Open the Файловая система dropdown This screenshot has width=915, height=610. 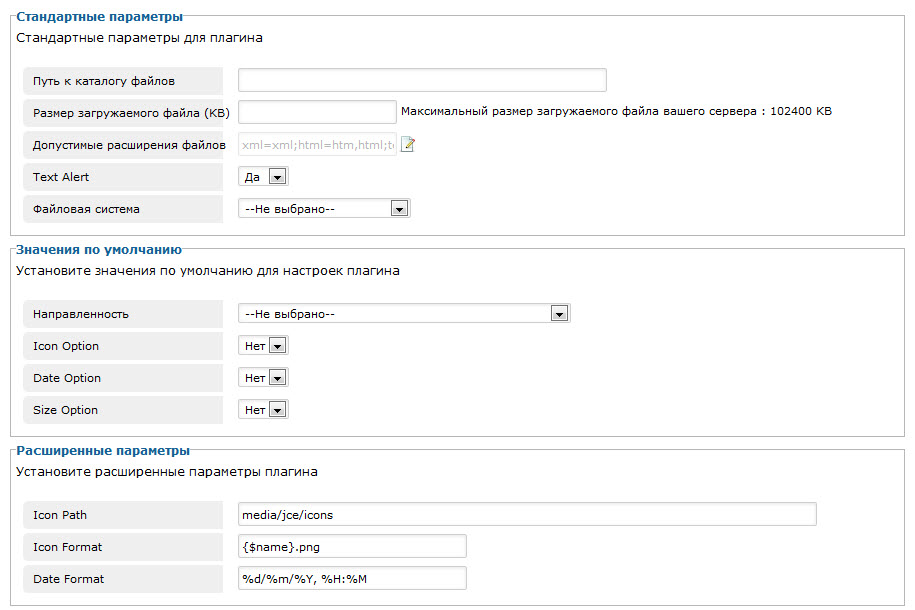point(324,209)
